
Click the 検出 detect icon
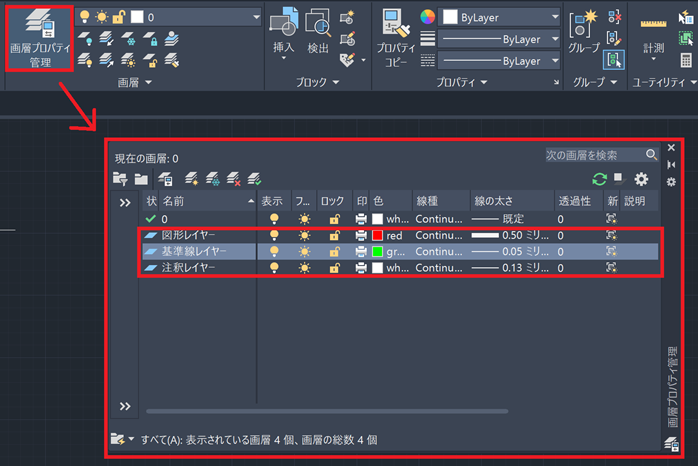tap(318, 23)
